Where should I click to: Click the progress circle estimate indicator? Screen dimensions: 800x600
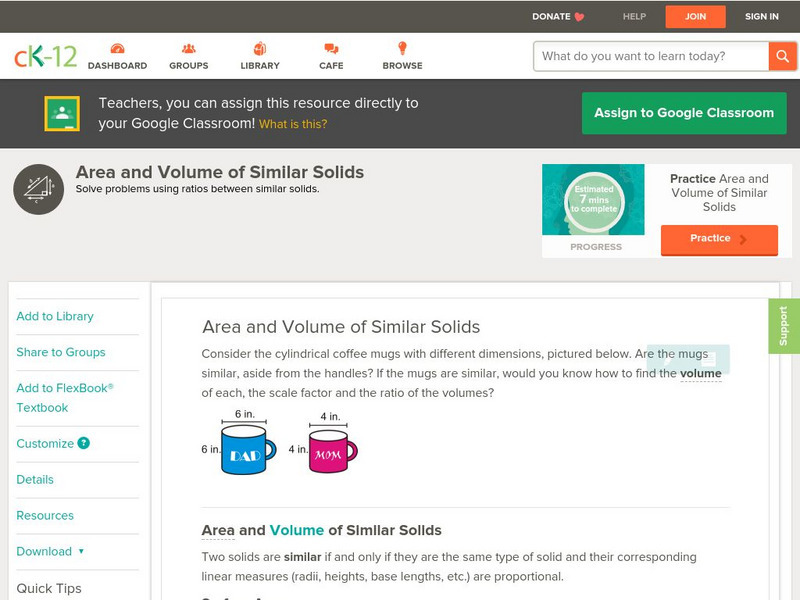pos(594,198)
